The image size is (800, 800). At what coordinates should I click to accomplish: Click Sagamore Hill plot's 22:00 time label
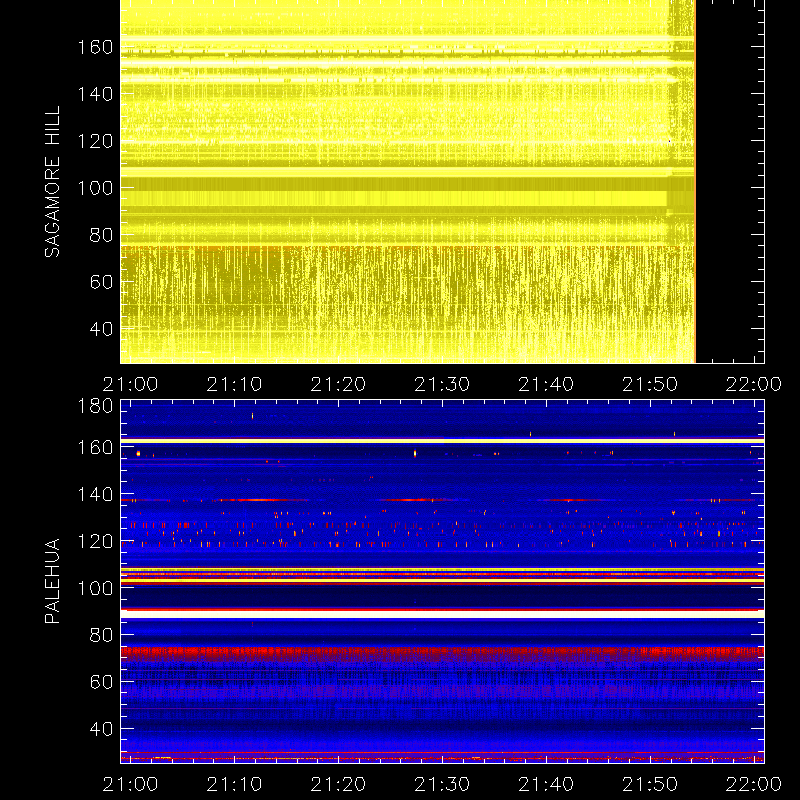[754, 384]
